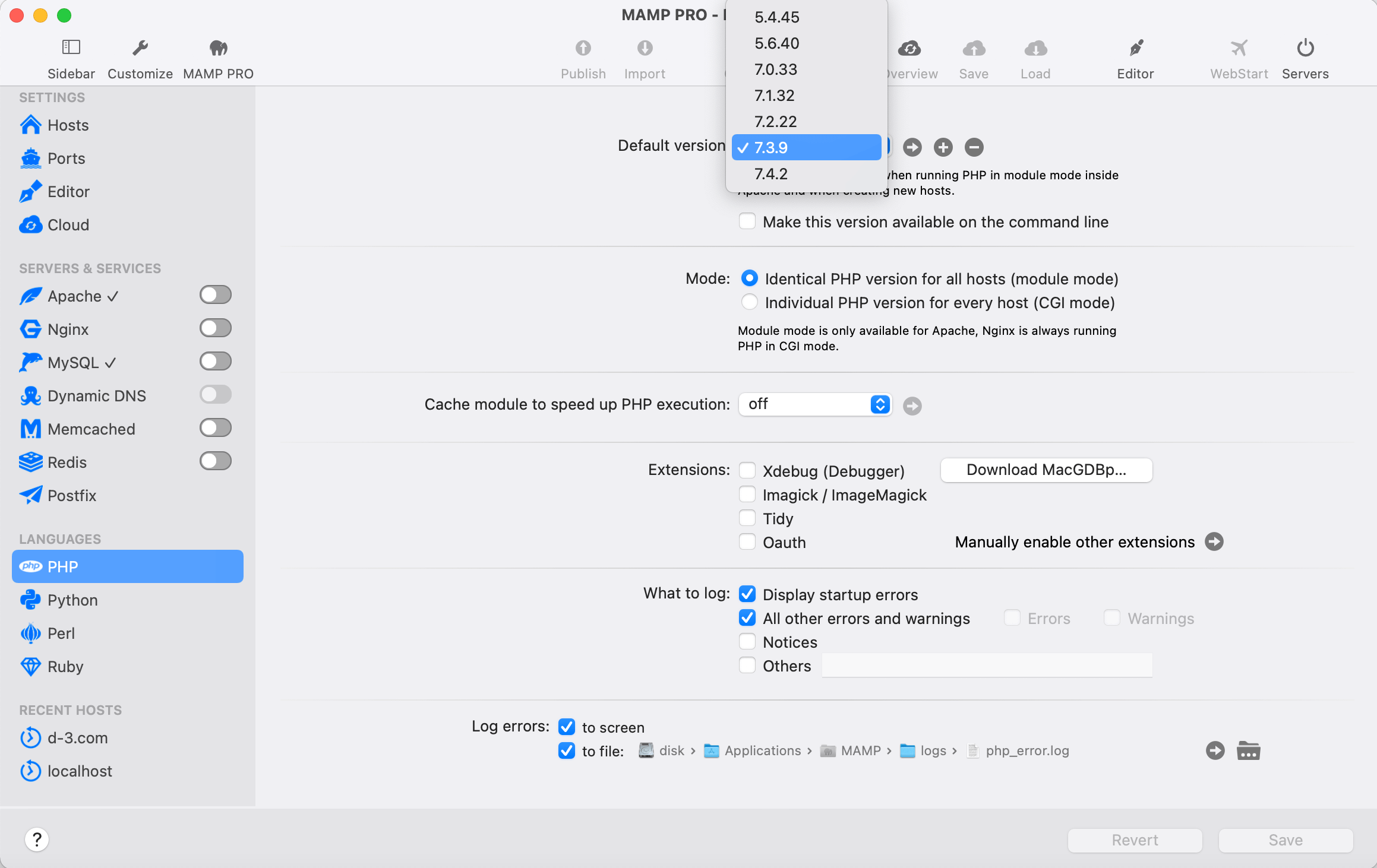1377x868 pixels.
Task: Toggle the Sidebar toolbar icon
Action: [x=71, y=47]
